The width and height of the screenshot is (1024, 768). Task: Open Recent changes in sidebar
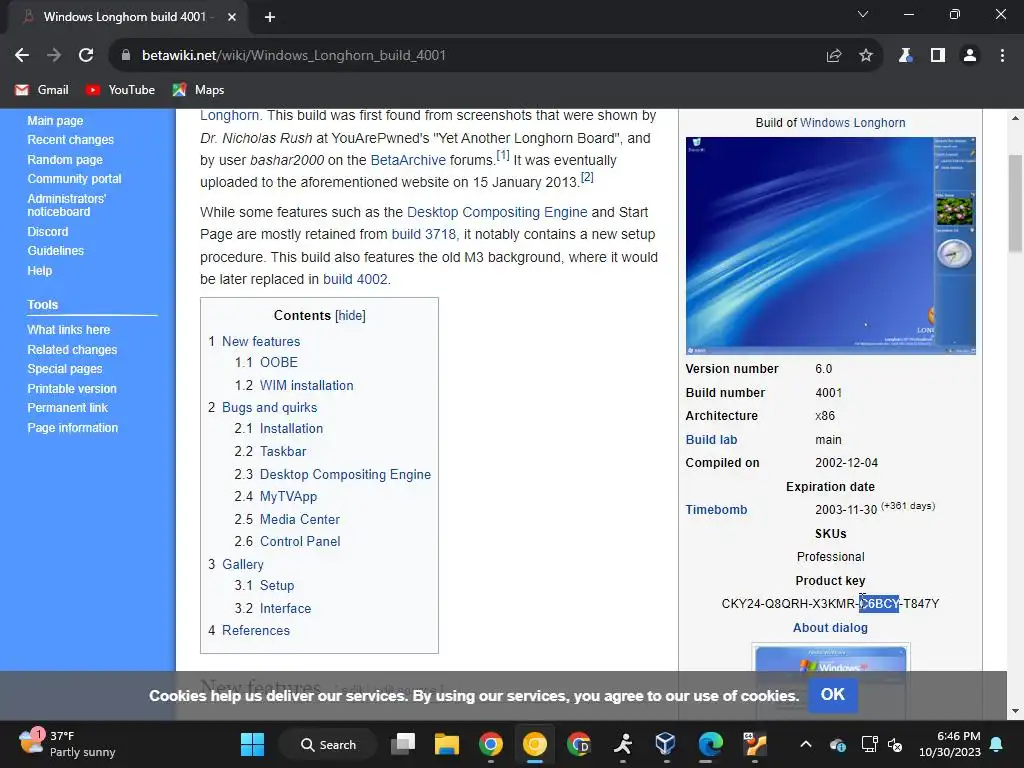tap(71, 140)
